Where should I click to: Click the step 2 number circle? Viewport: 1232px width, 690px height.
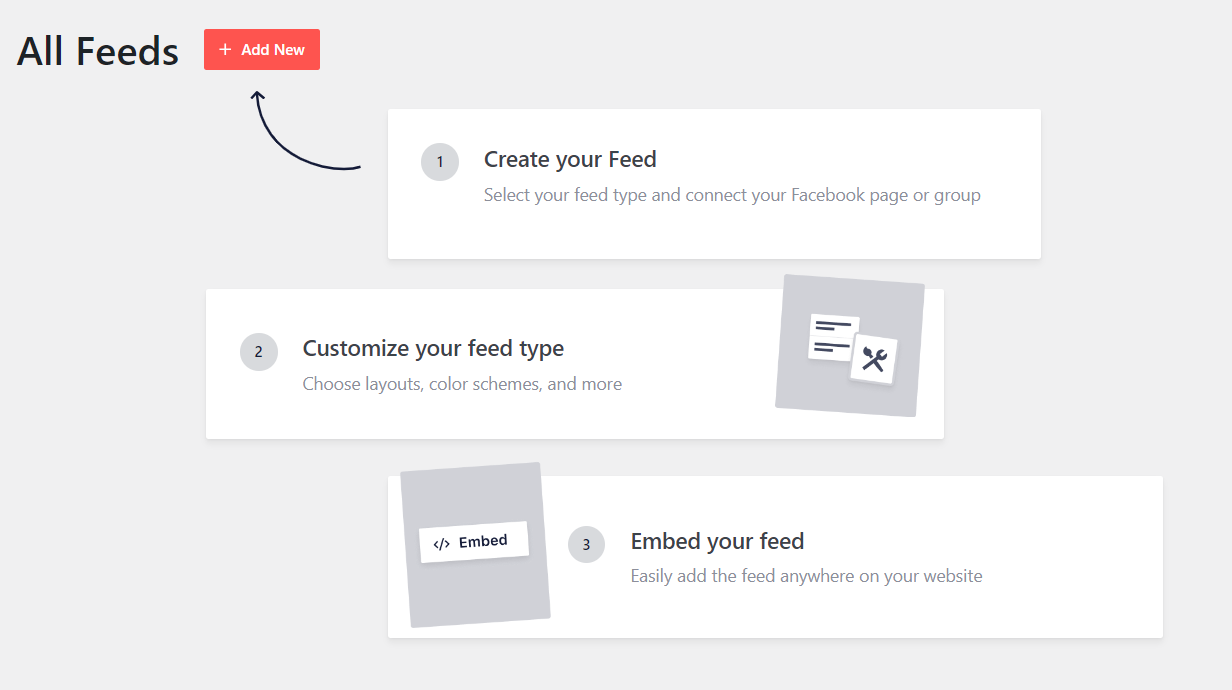259,352
